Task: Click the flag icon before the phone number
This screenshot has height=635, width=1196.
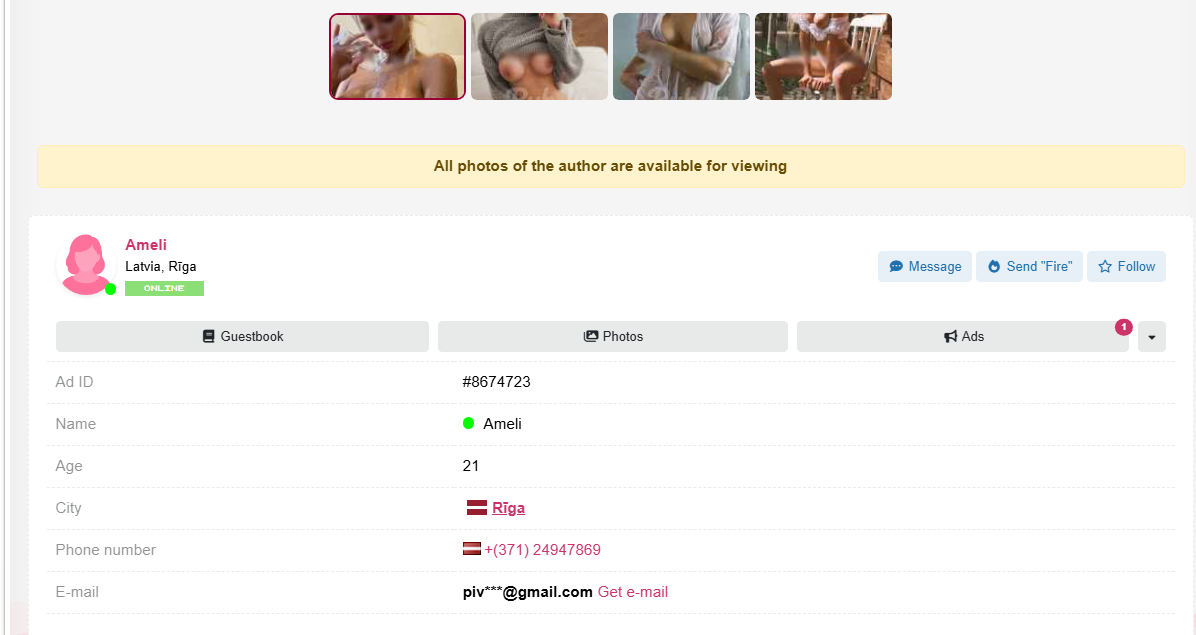Action: click(x=472, y=549)
